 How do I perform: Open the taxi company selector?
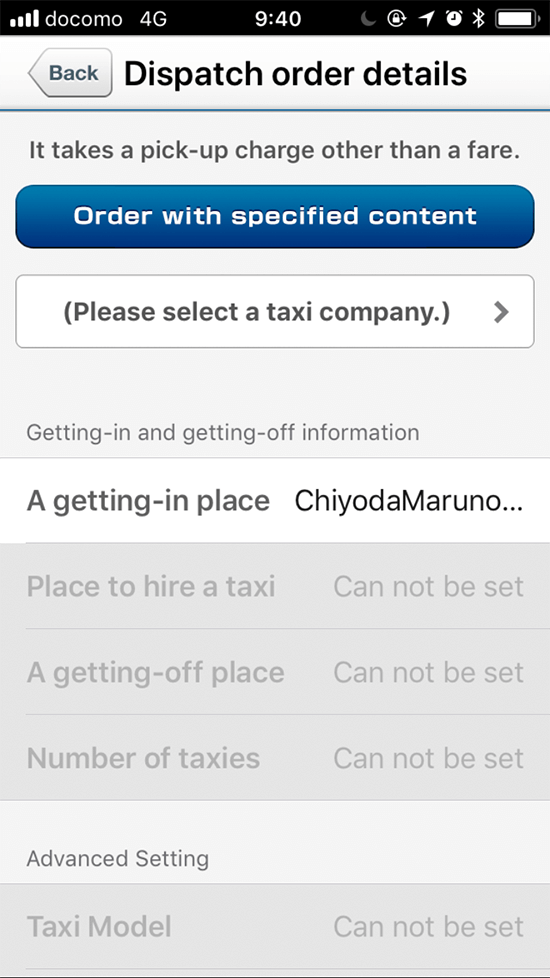click(275, 311)
